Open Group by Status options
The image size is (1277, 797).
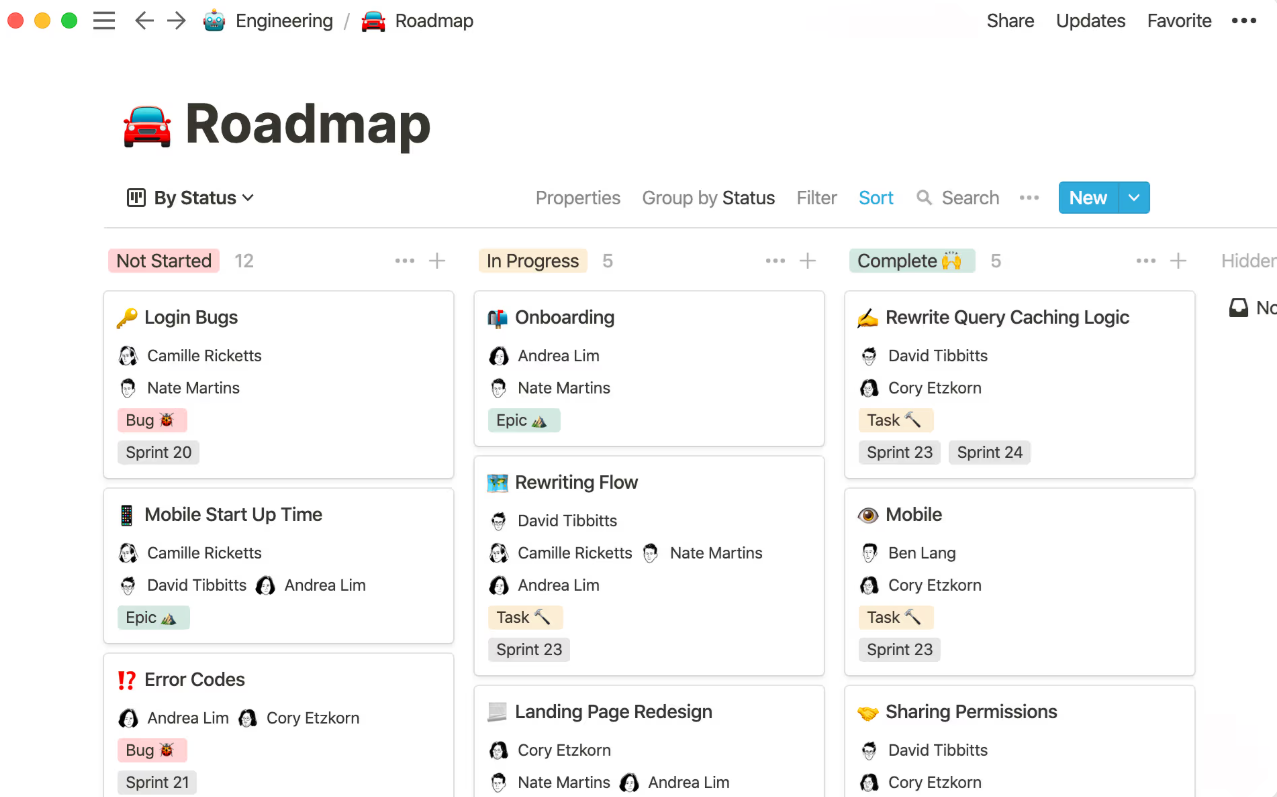click(708, 198)
